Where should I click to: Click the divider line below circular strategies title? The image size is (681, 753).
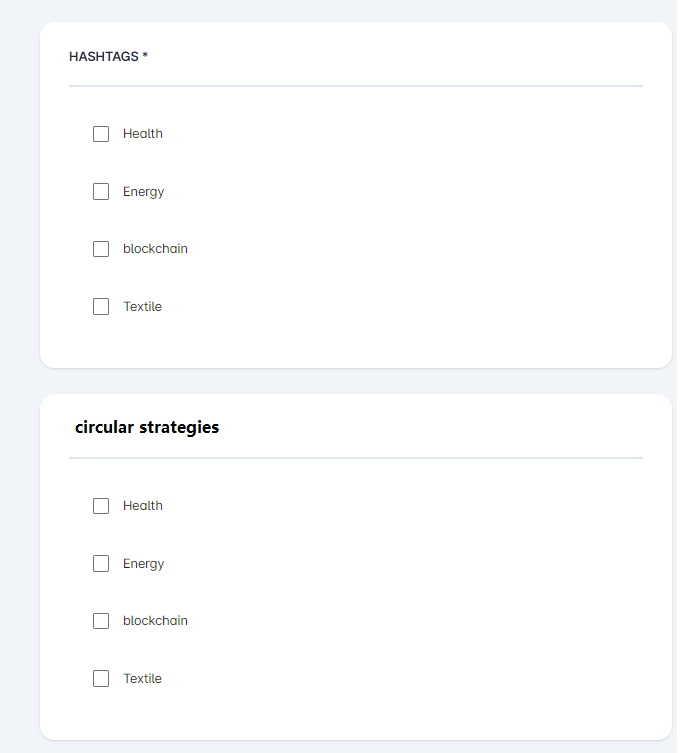point(355,458)
